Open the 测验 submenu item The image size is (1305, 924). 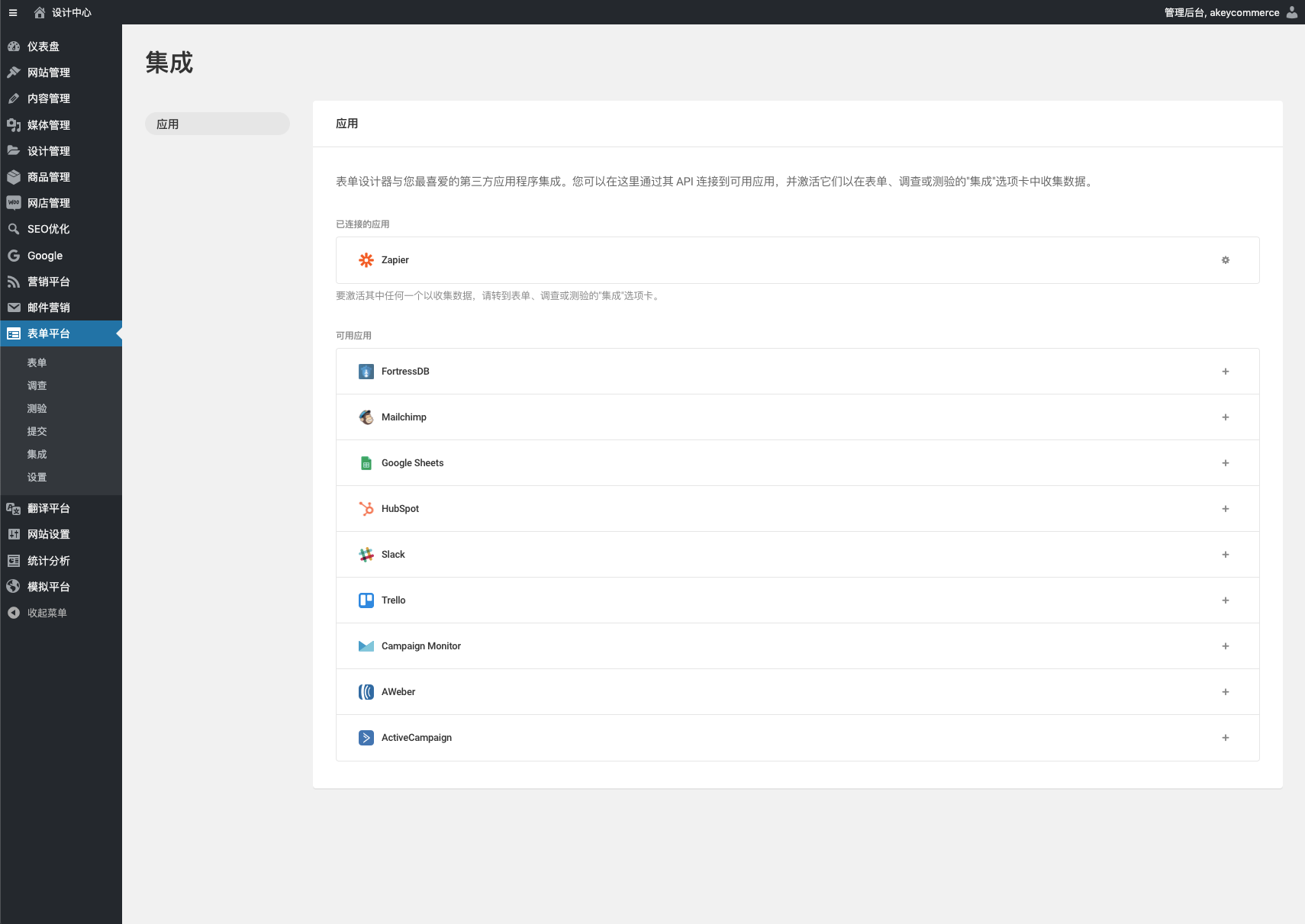pyautogui.click(x=61, y=408)
